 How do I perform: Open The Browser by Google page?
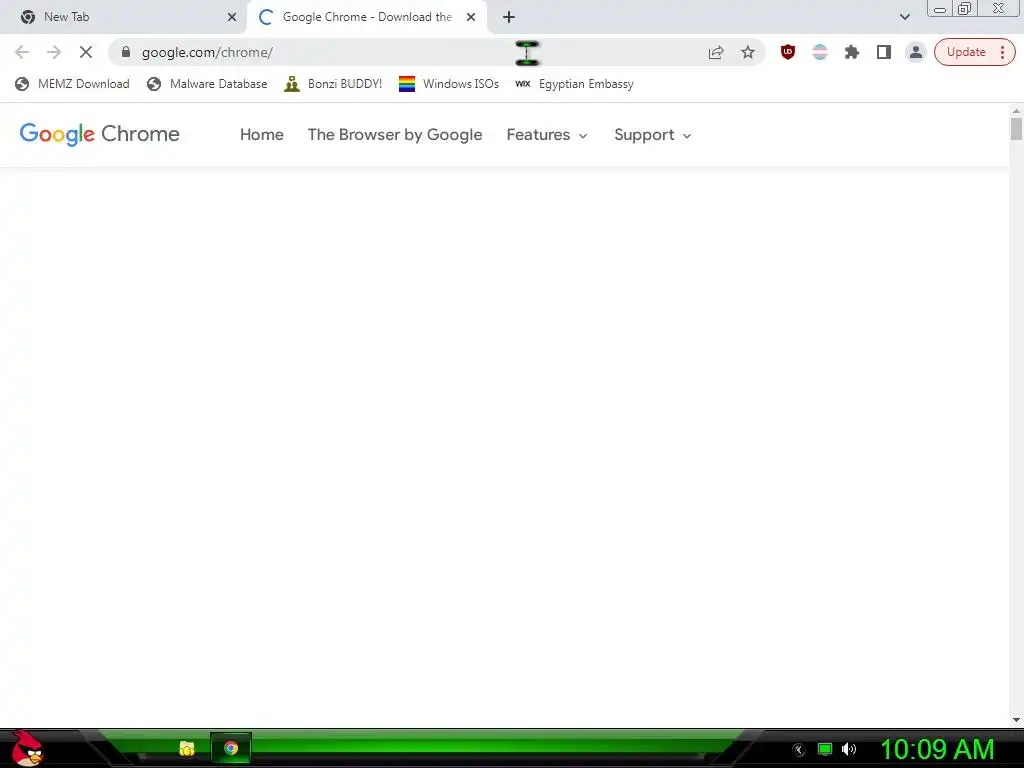(395, 135)
